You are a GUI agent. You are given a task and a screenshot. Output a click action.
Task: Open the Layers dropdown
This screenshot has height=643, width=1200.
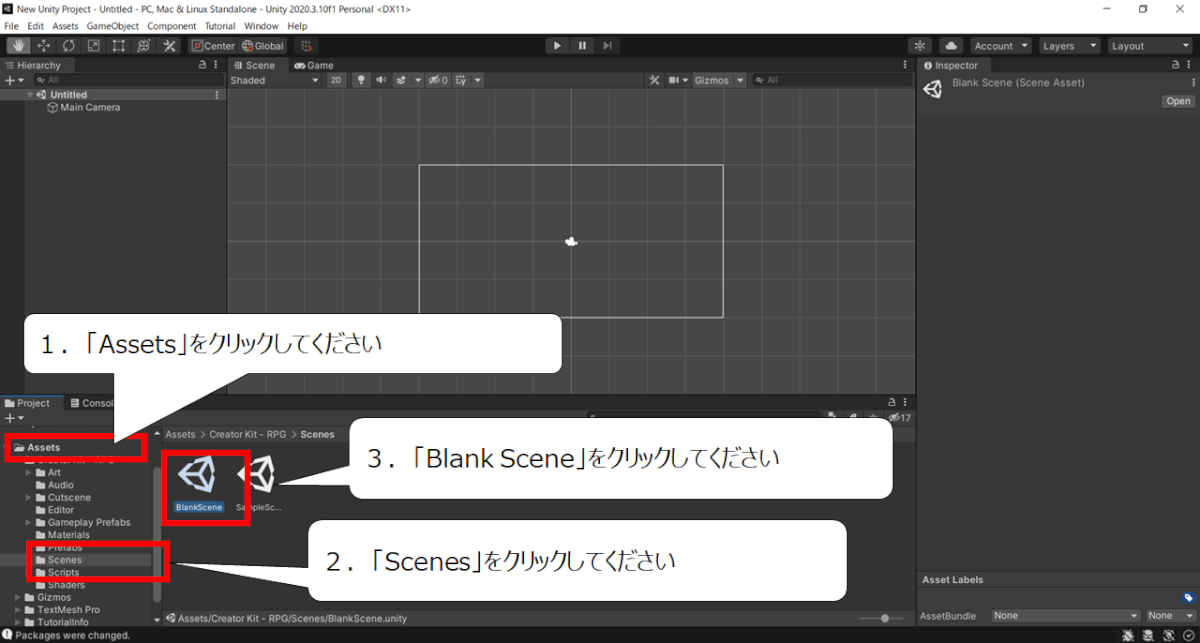(x=1069, y=46)
